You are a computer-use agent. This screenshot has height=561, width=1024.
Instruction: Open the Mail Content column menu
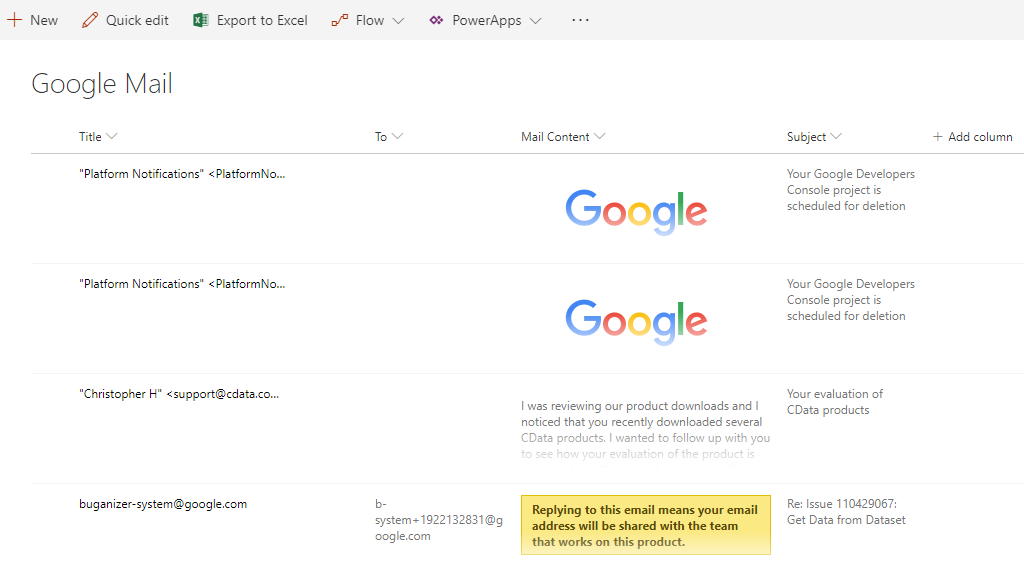[563, 137]
